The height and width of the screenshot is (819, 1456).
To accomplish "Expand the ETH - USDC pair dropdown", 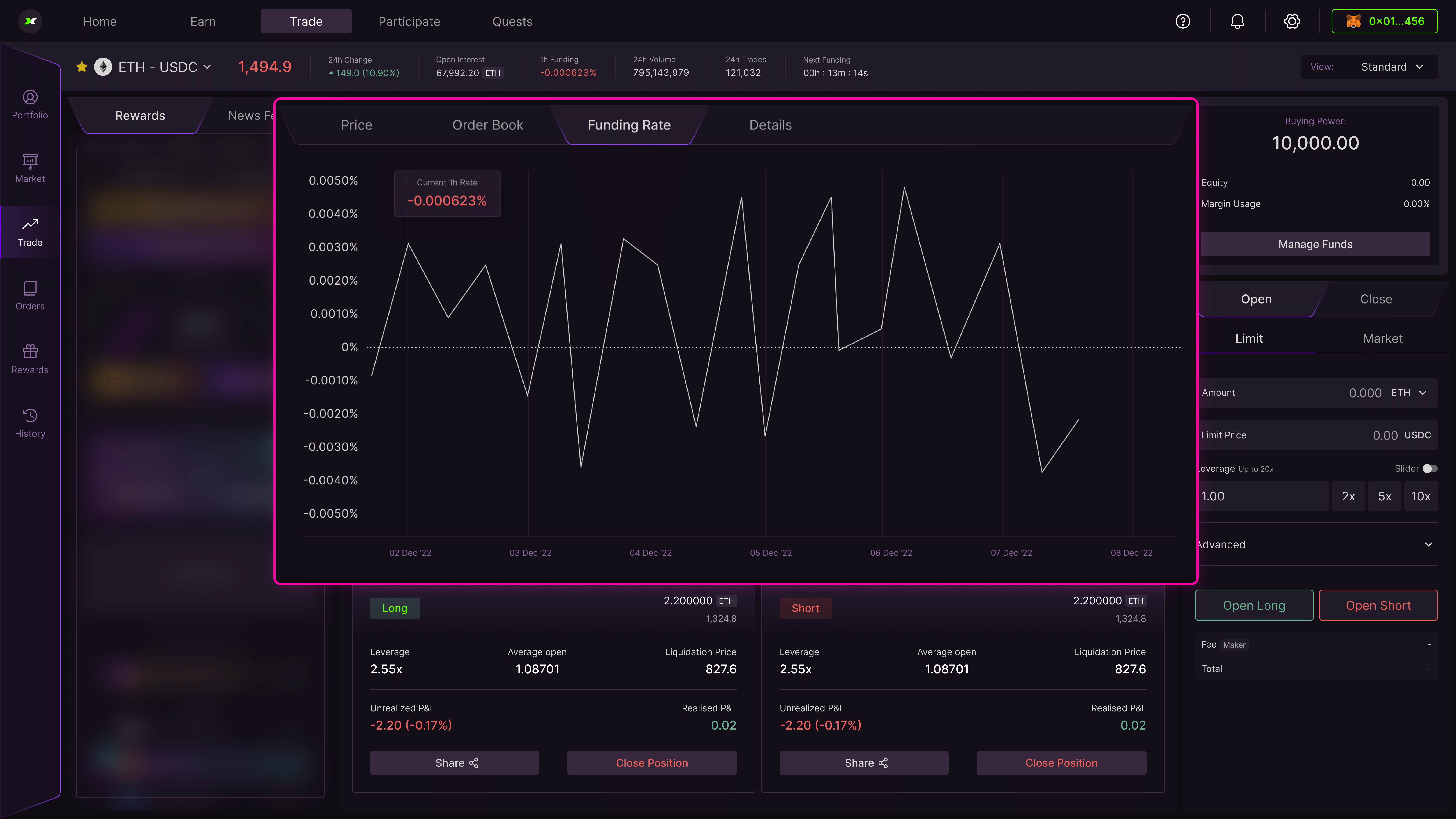I will 207,67.
